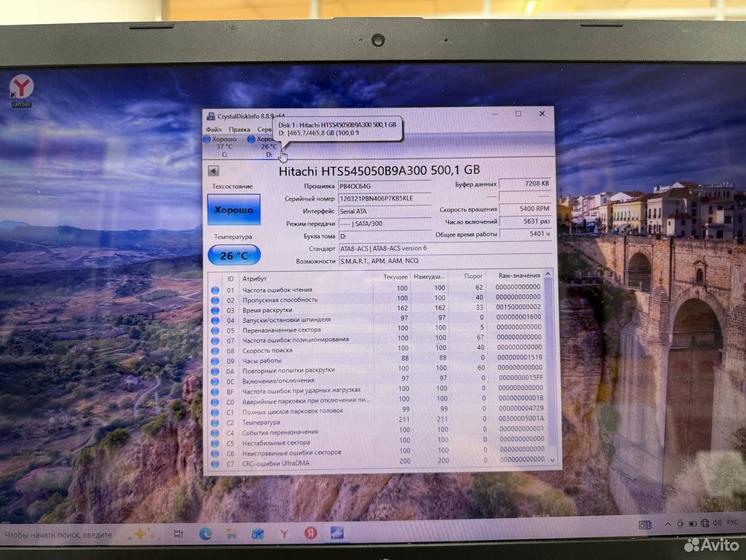Viewport: 746px width, 560px height.
Task: Click status circle for Пропускная способность row
Action: point(215,300)
